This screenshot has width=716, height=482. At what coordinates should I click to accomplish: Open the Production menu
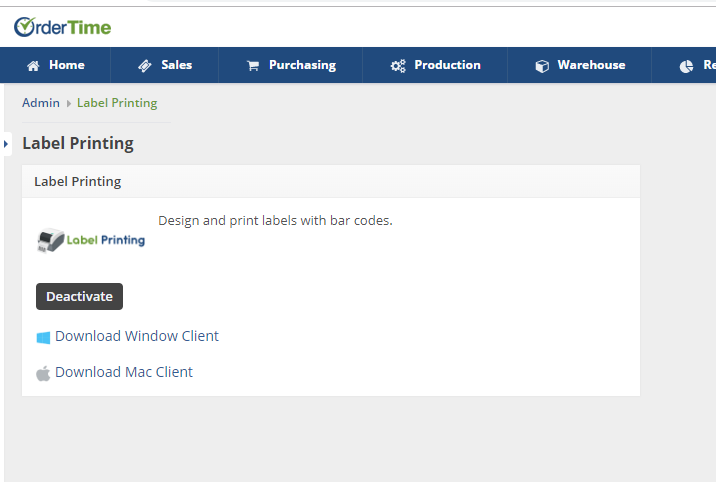435,65
